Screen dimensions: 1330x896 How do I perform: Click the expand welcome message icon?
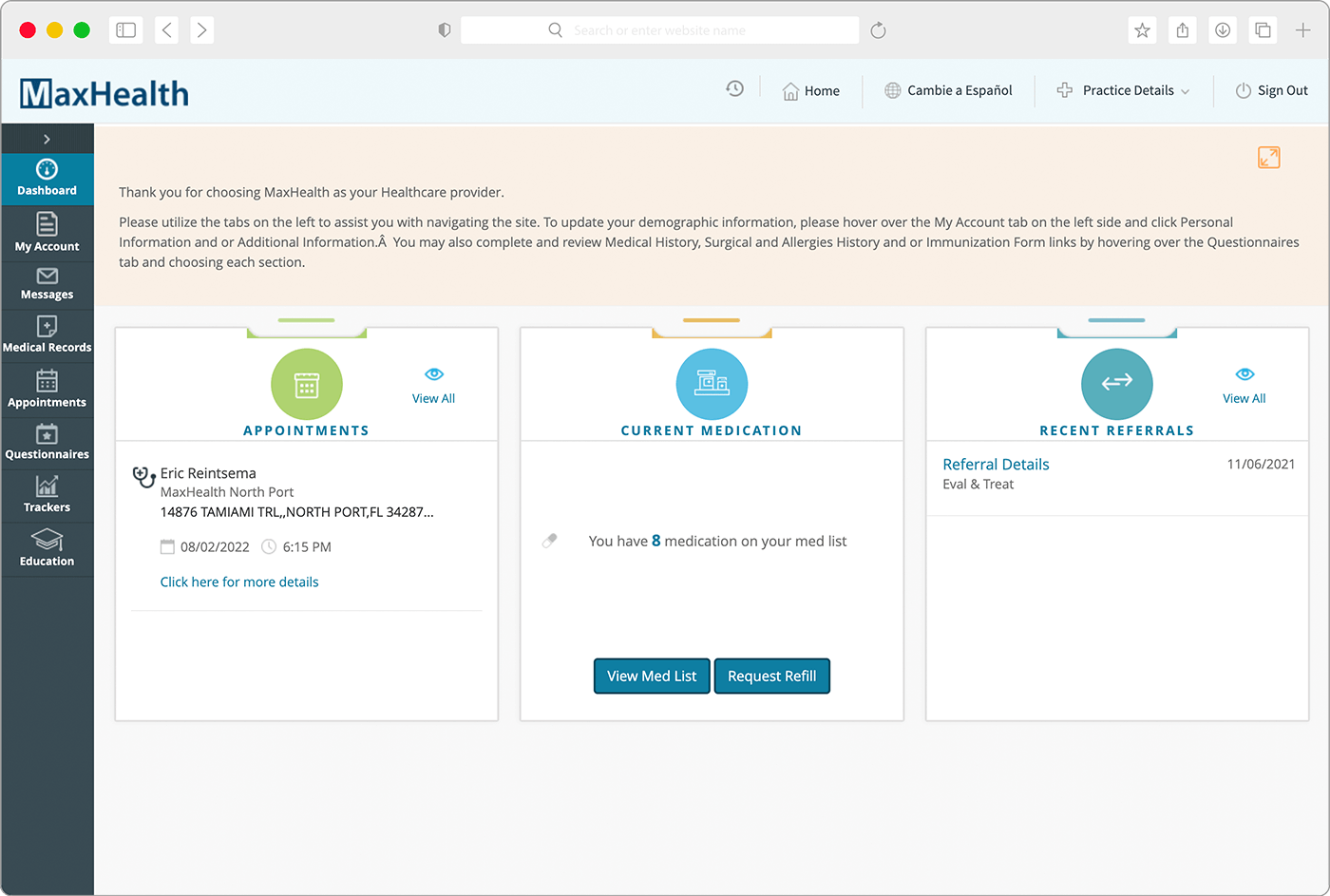click(x=1268, y=157)
